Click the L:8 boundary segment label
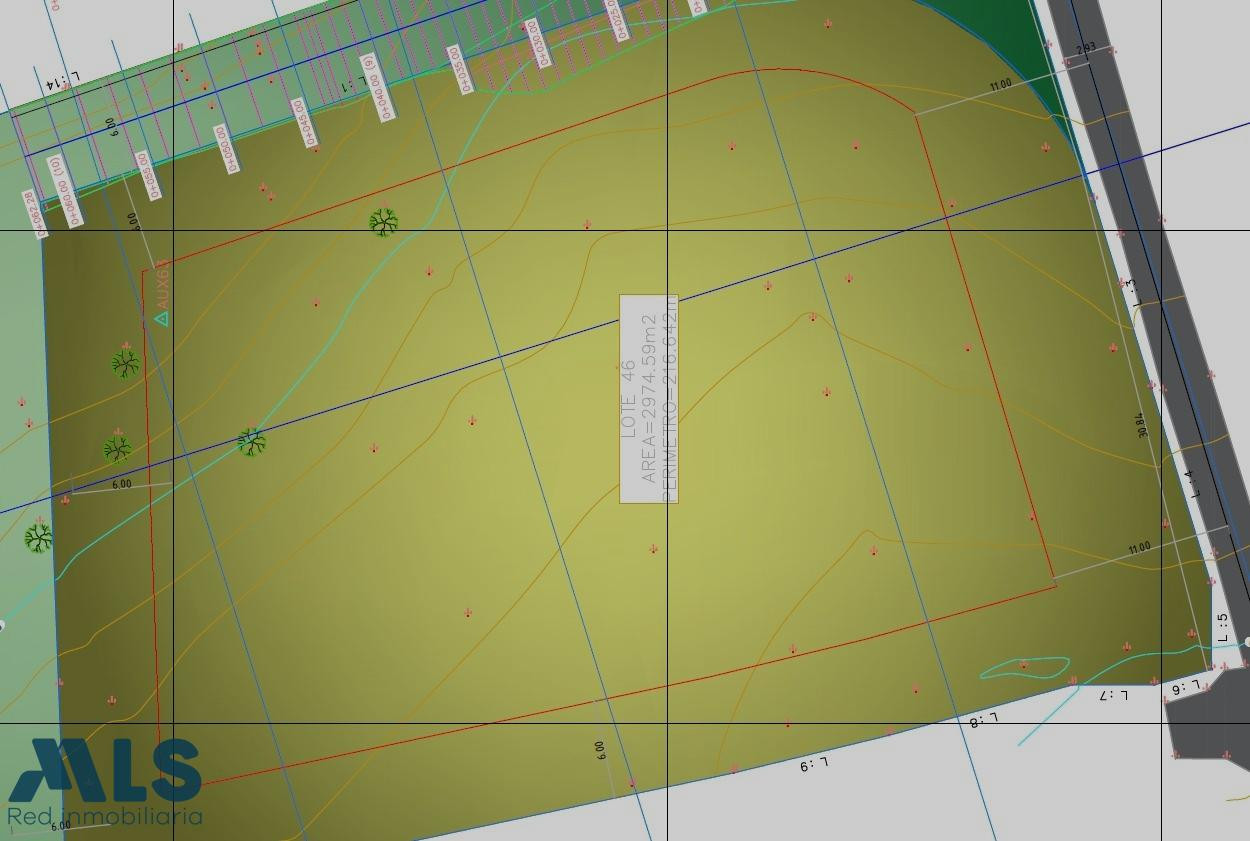Image resolution: width=1250 pixels, height=841 pixels. point(984,719)
